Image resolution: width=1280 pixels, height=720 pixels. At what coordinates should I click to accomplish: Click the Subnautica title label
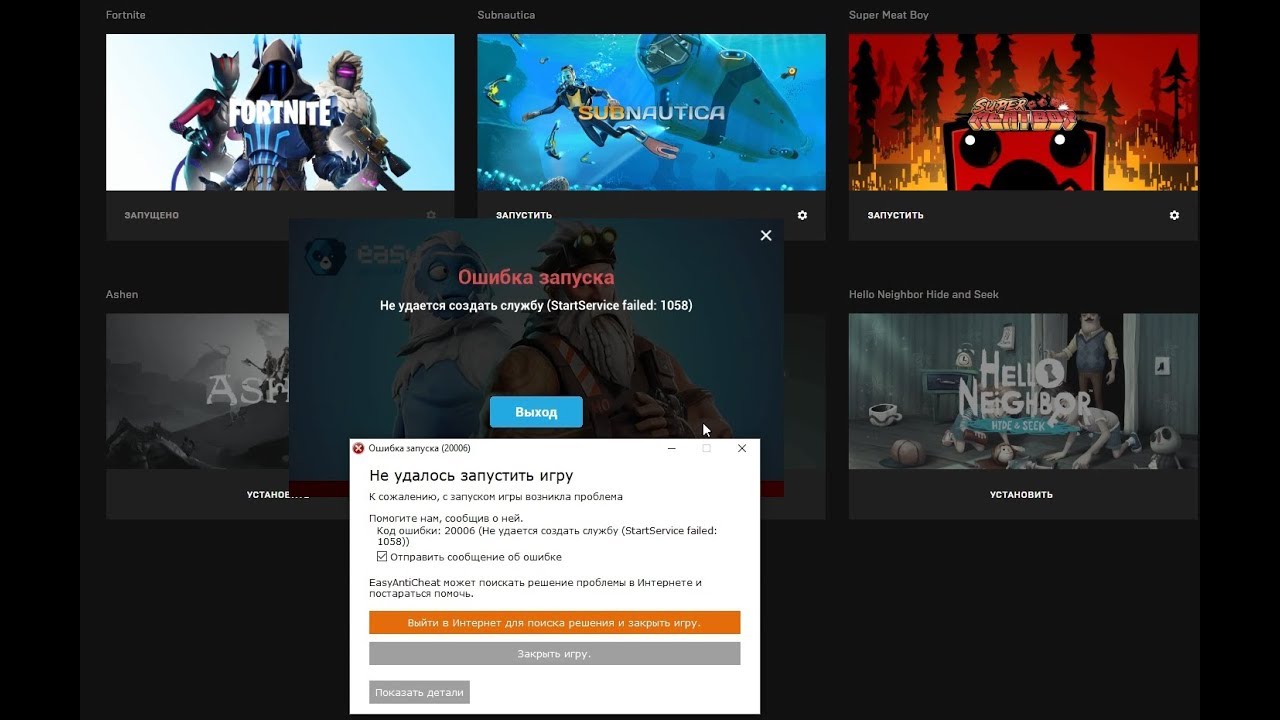click(x=506, y=15)
